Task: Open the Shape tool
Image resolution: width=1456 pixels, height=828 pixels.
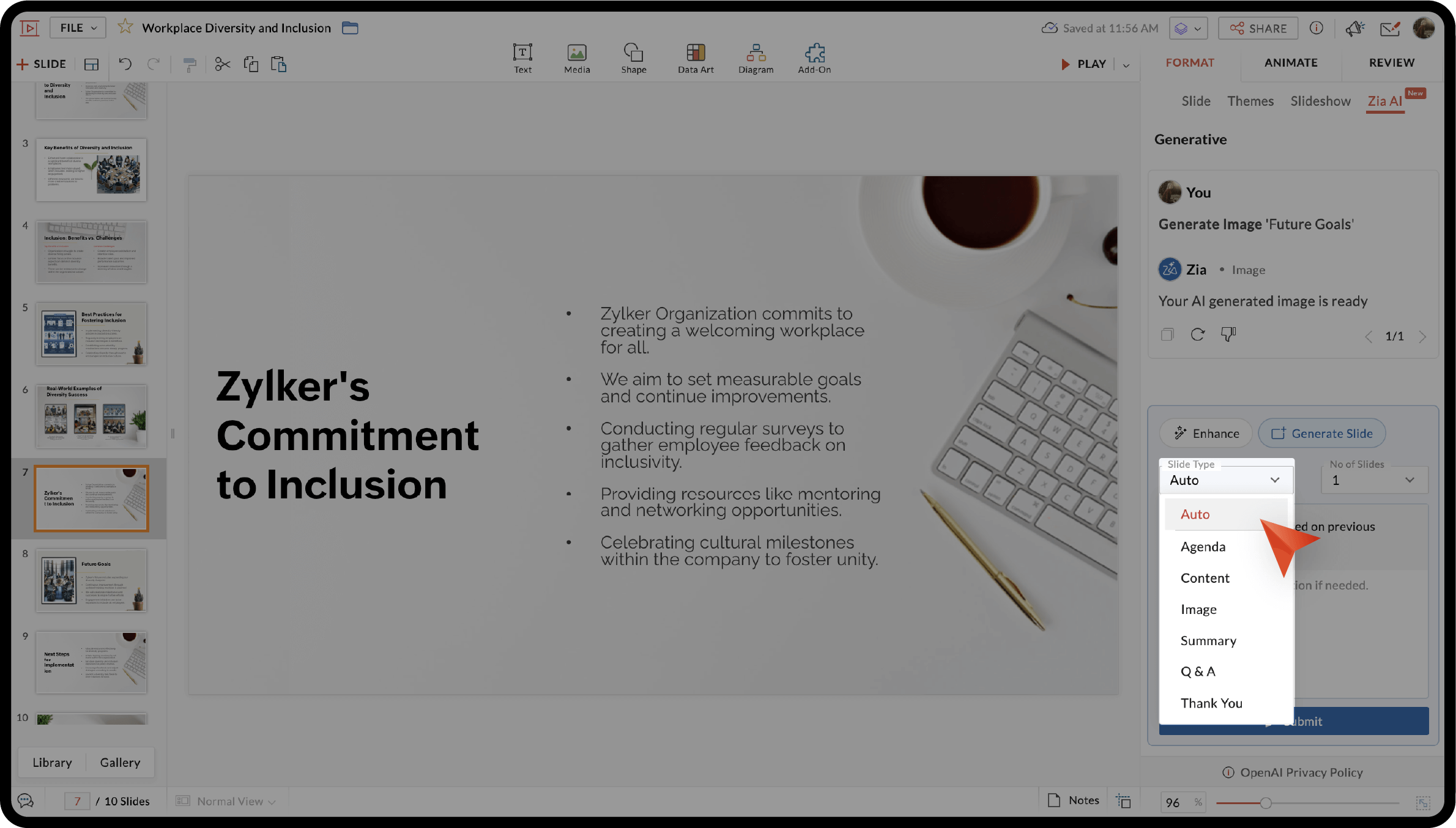Action: [633, 58]
